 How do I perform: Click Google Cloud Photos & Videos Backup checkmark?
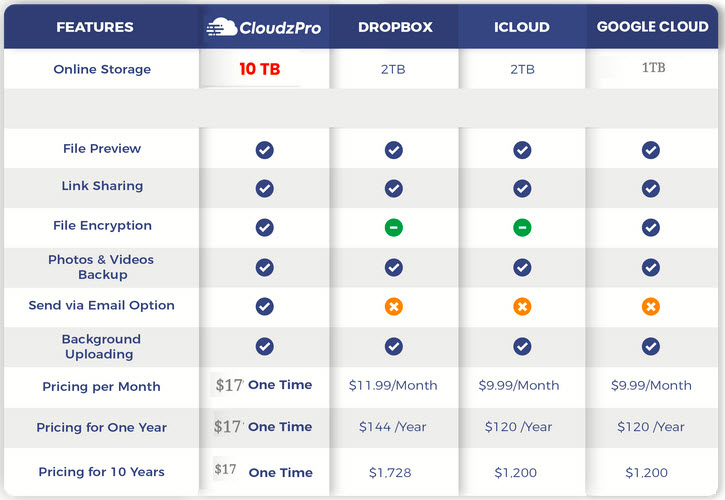(651, 267)
